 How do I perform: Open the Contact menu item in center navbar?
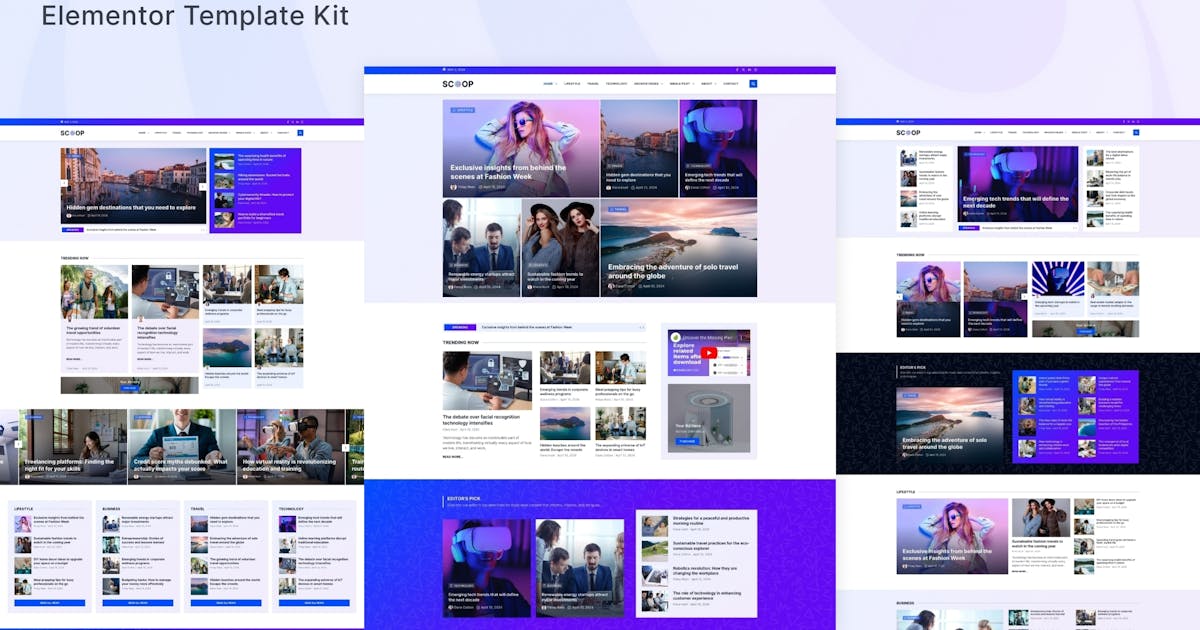pos(730,84)
